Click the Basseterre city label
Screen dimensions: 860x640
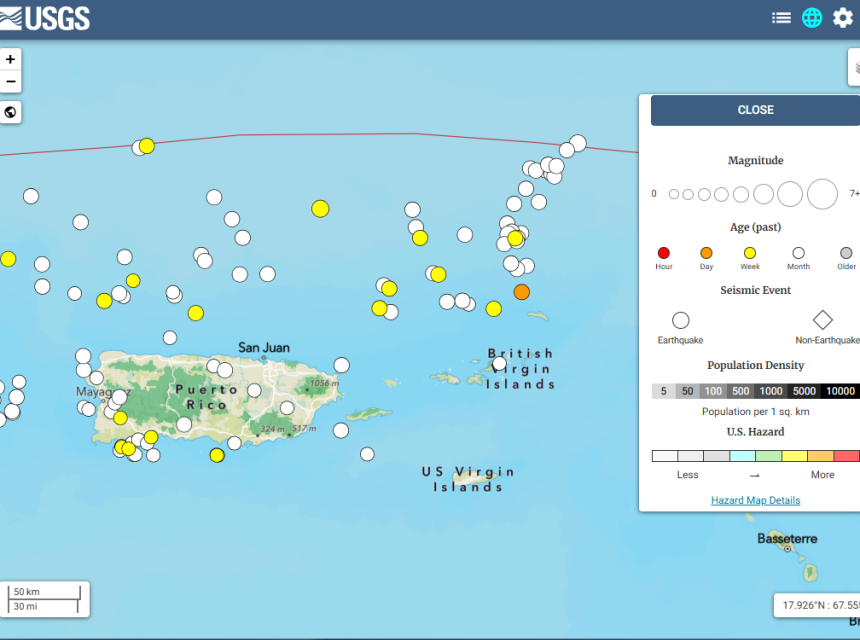[787, 539]
